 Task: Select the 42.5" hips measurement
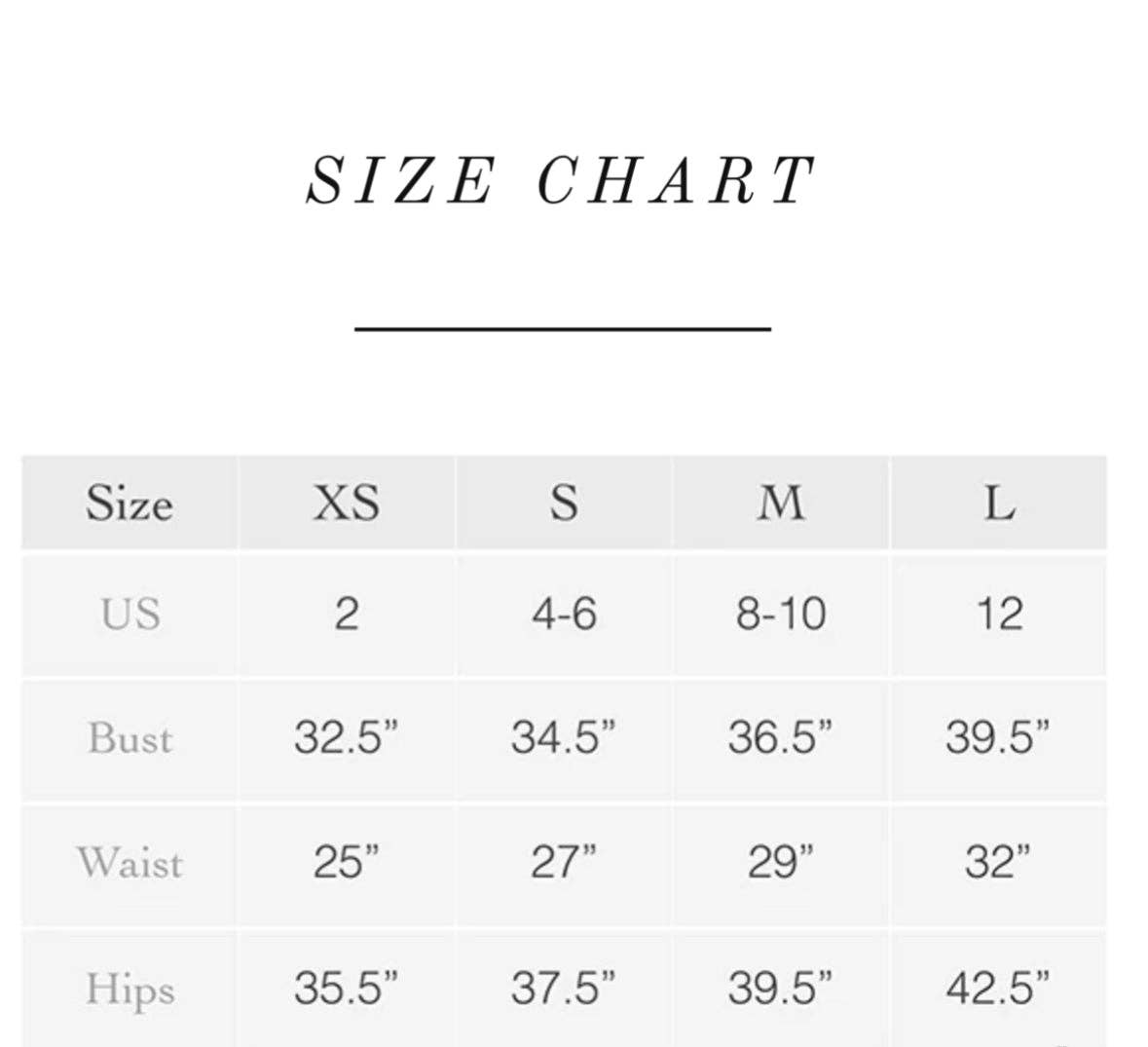click(999, 989)
